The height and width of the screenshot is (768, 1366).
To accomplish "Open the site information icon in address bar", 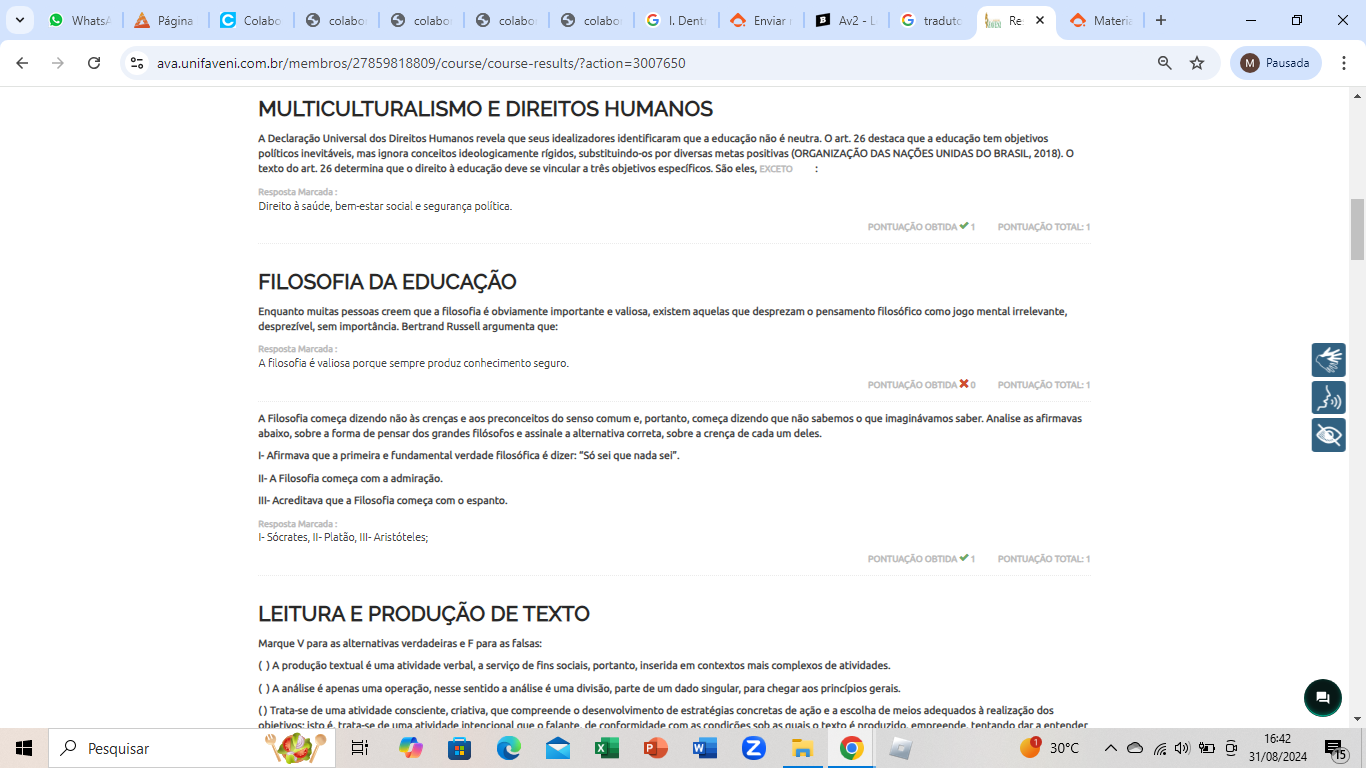I will [137, 63].
